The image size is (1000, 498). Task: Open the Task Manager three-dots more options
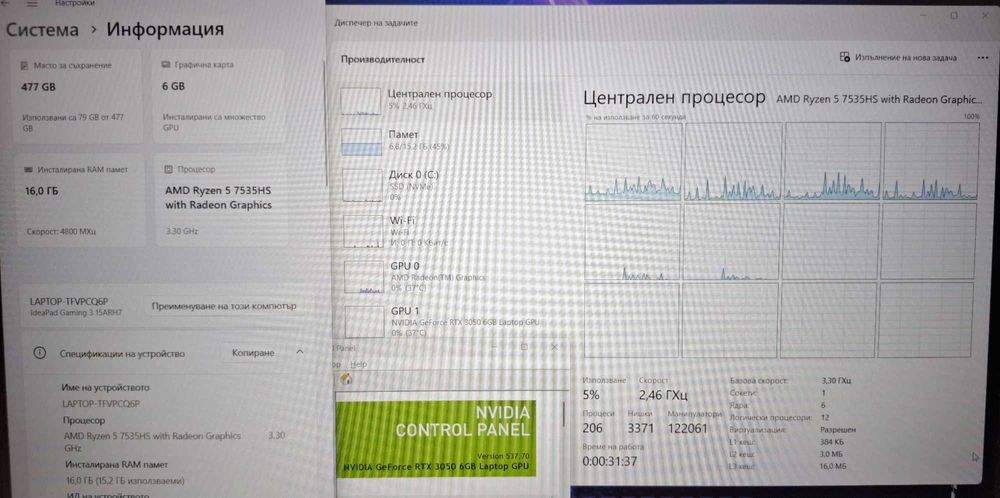point(982,57)
